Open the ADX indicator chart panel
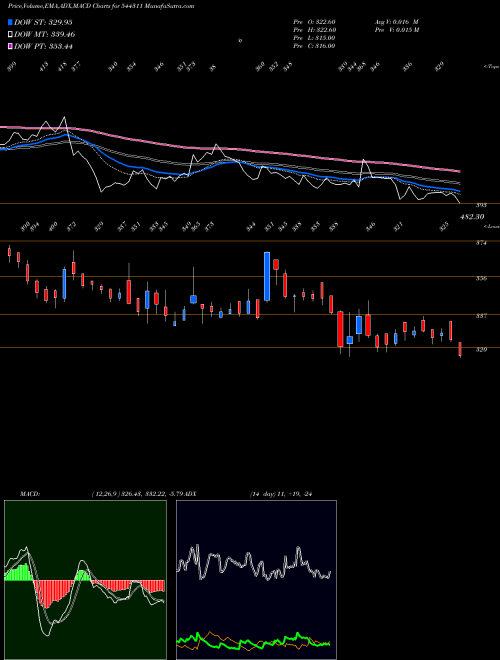The image size is (500, 660). pos(256,580)
